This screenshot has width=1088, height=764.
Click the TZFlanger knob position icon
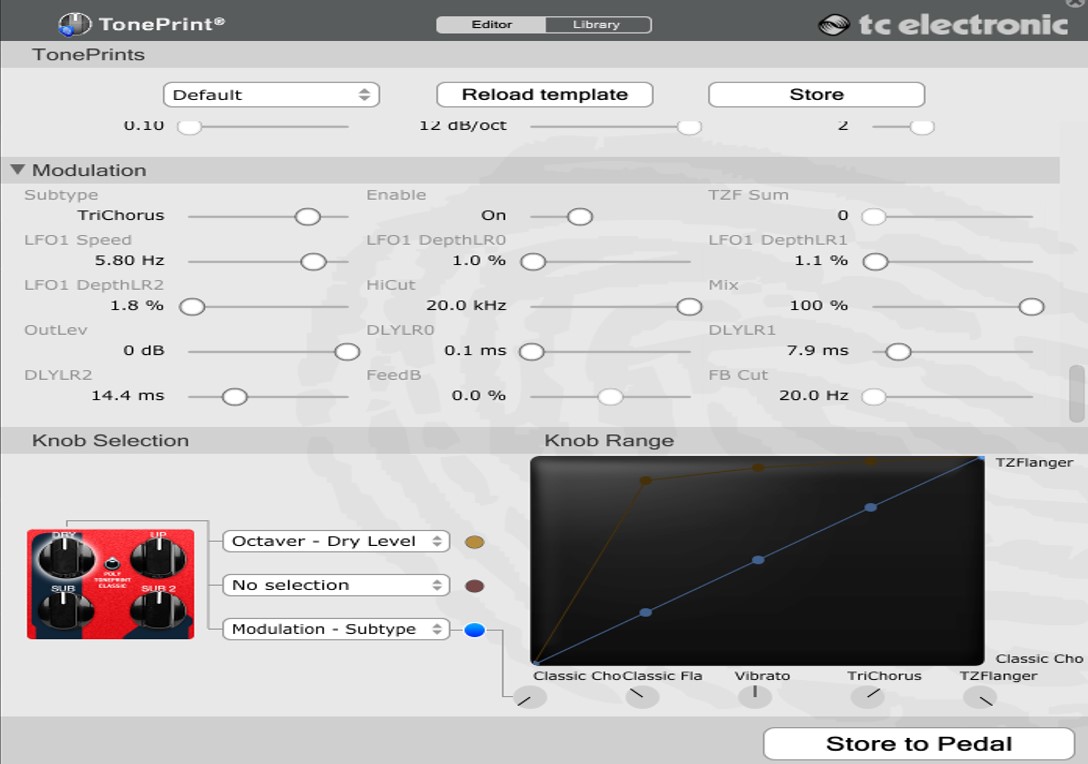(984, 697)
